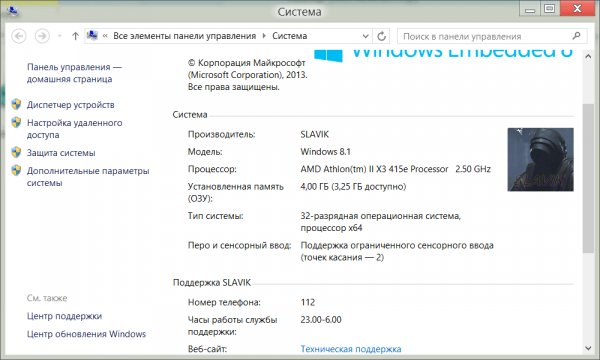
Task: Click the computer icon in the address bar
Action: 92,36
